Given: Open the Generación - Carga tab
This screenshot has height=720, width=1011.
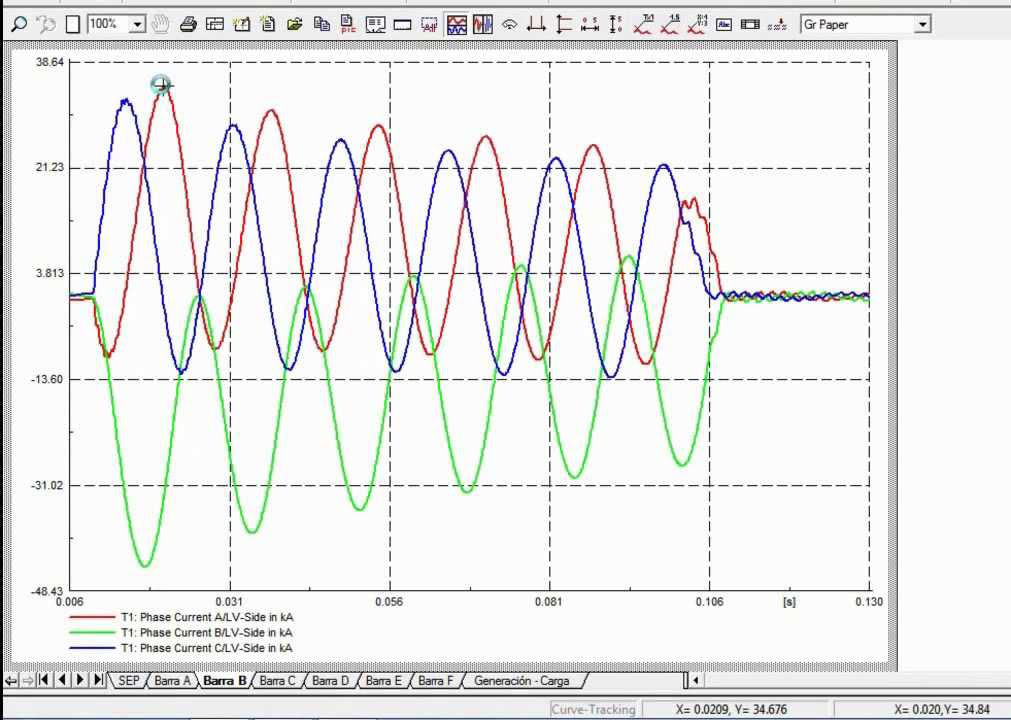Looking at the screenshot, I should click(x=524, y=680).
